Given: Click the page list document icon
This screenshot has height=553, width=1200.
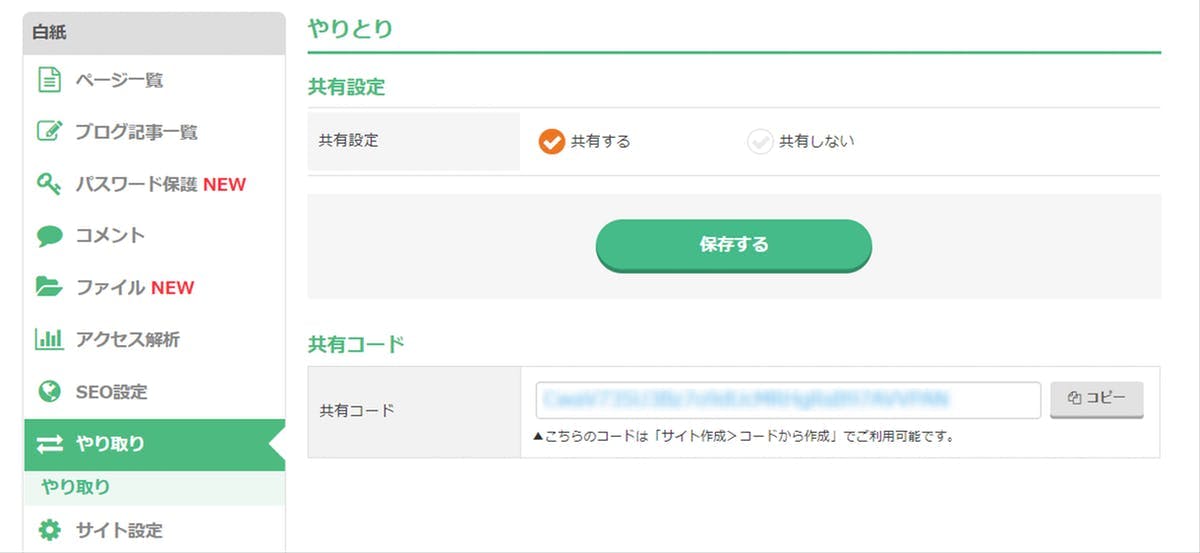Looking at the screenshot, I should 49,80.
